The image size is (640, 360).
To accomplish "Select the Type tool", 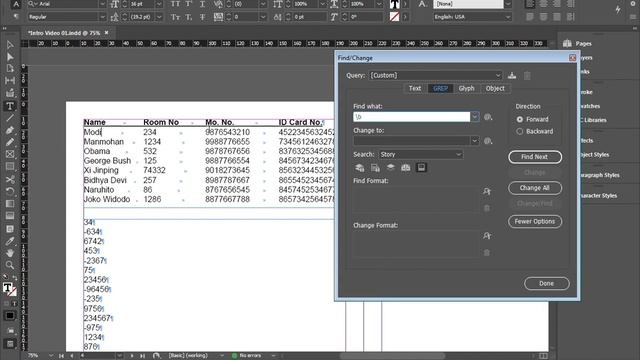I will point(10,106).
